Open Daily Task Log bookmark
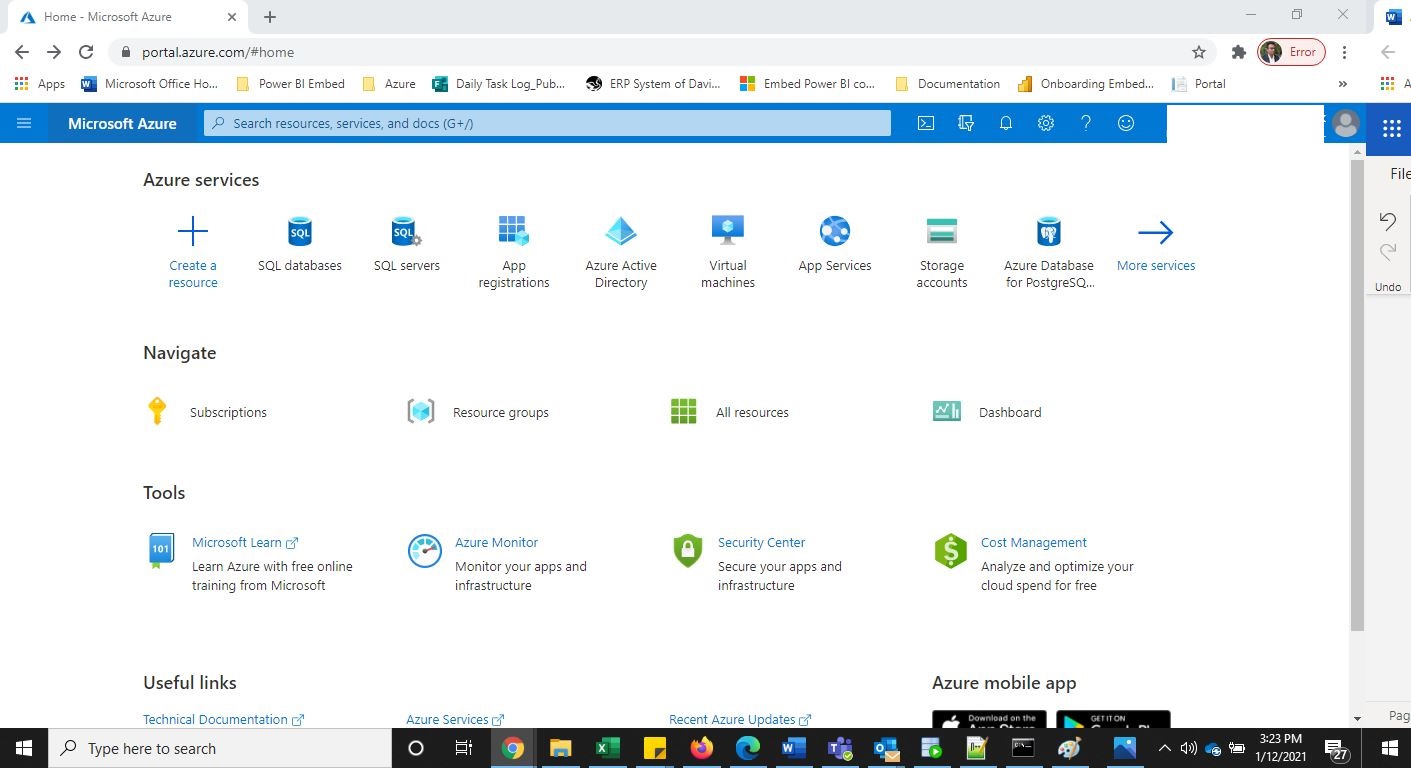The width and height of the screenshot is (1411, 768). coord(499,84)
